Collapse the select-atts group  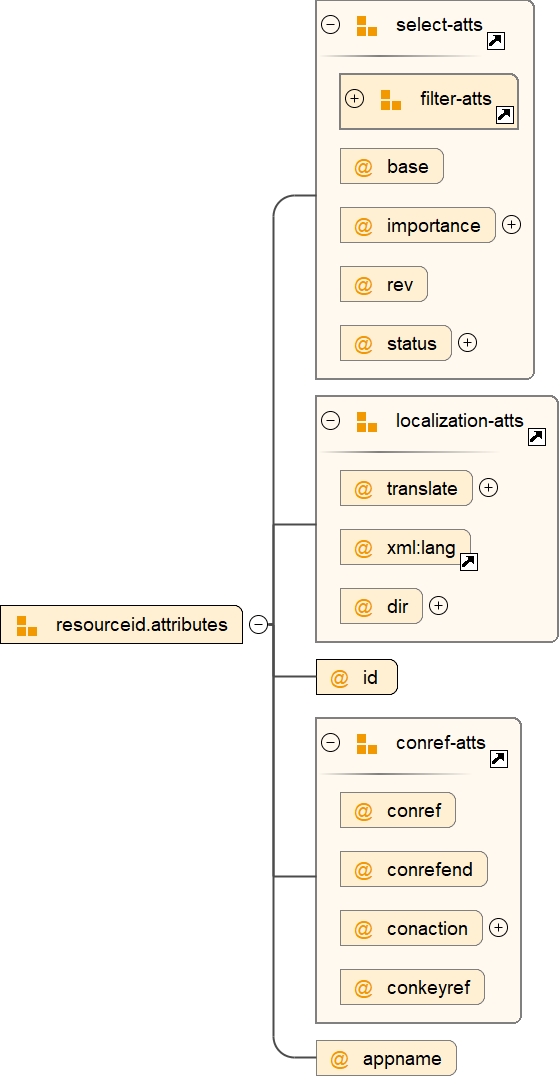[331, 25]
